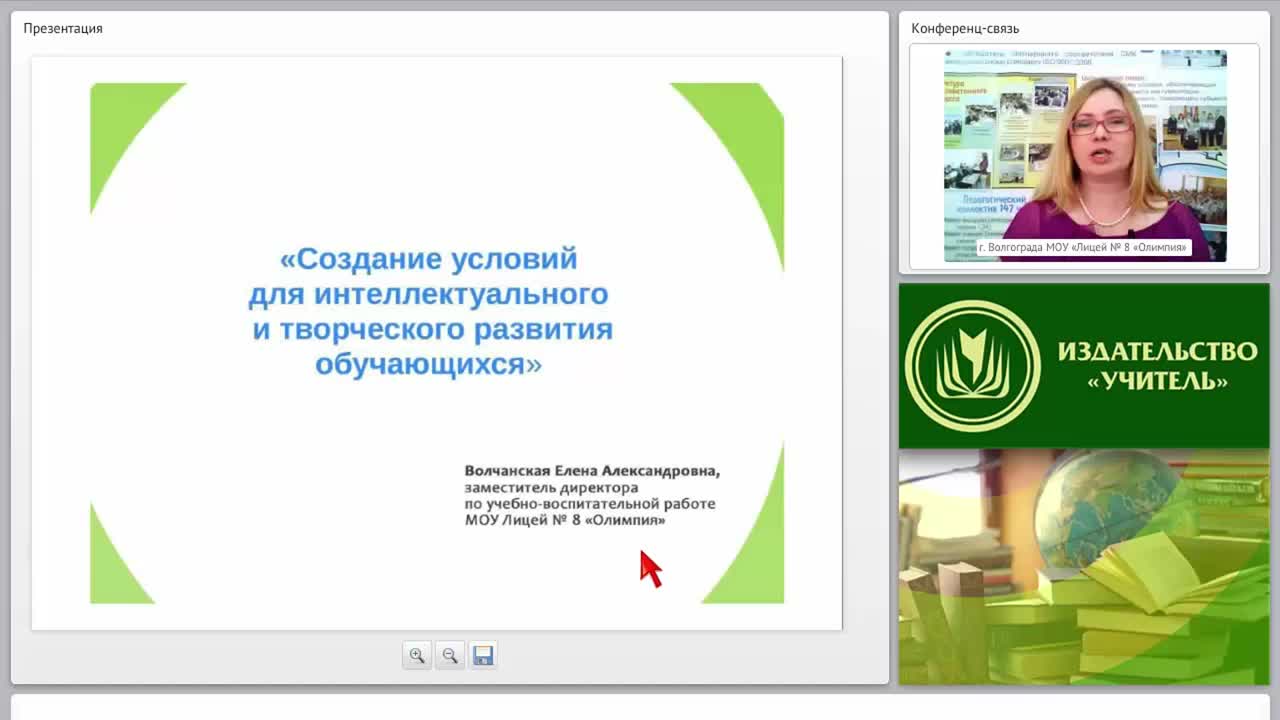Click the text «МОУ Лицей № 8 «Олимпия»» on slide

565,521
